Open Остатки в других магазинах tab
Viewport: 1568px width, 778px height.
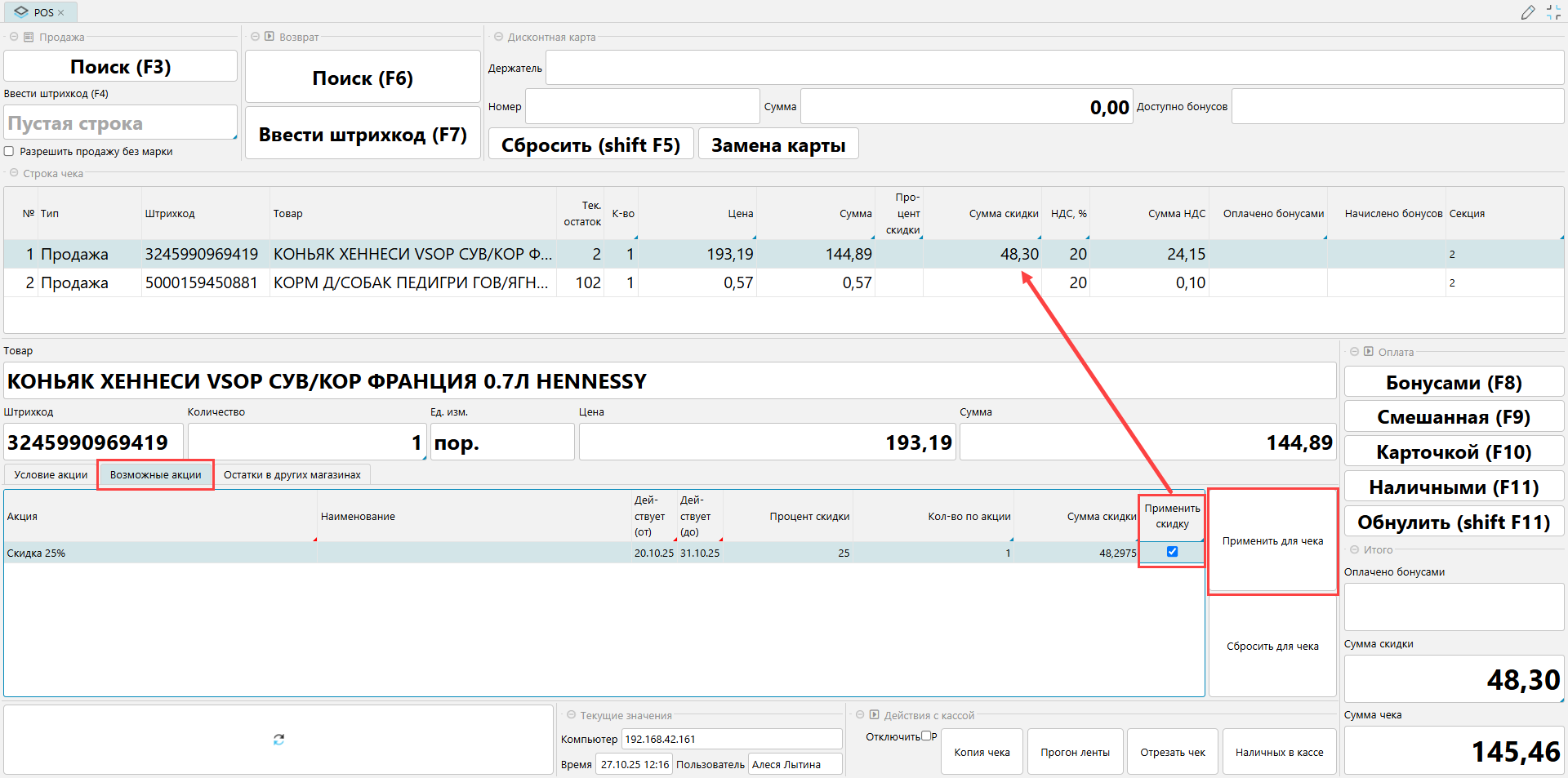pyautogui.click(x=292, y=475)
